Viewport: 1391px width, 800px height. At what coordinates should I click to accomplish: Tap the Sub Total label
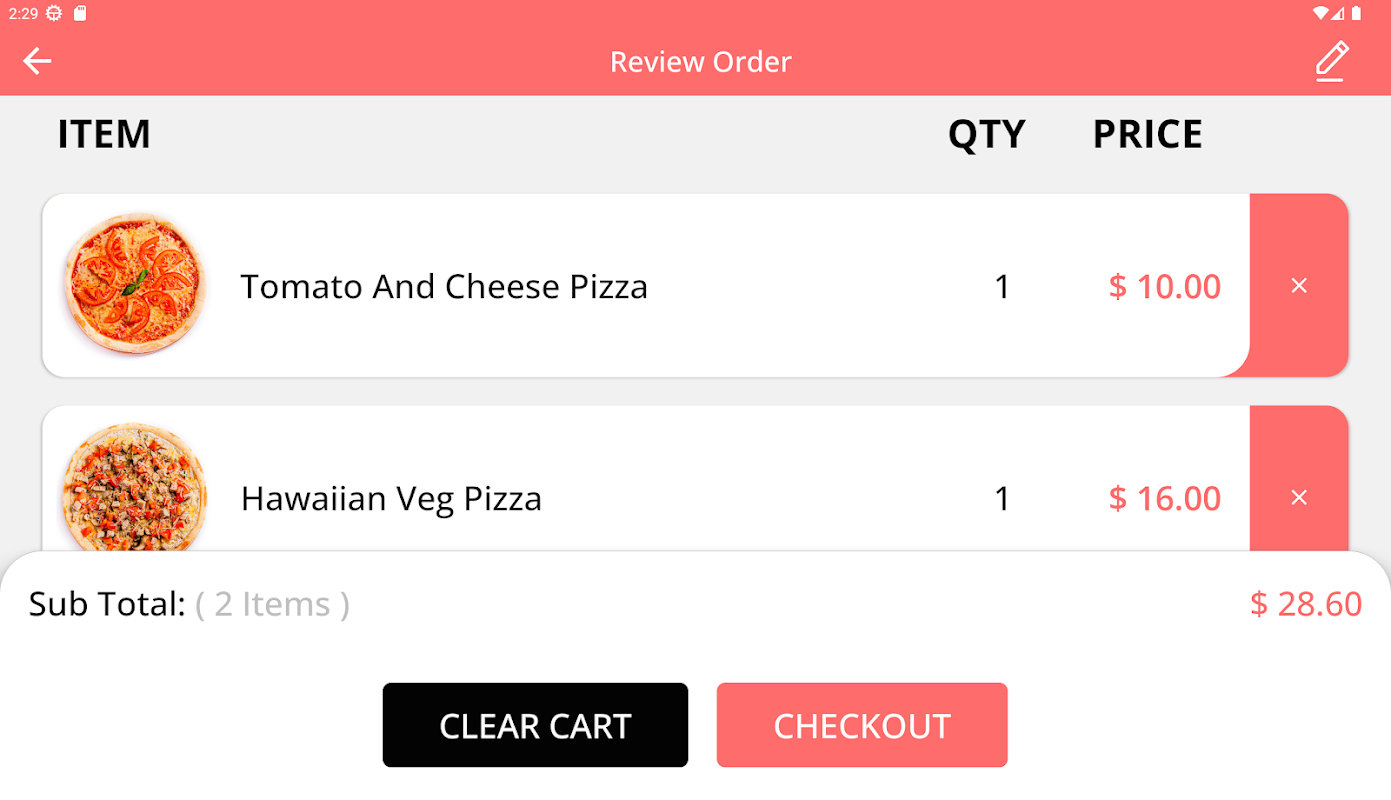107,604
